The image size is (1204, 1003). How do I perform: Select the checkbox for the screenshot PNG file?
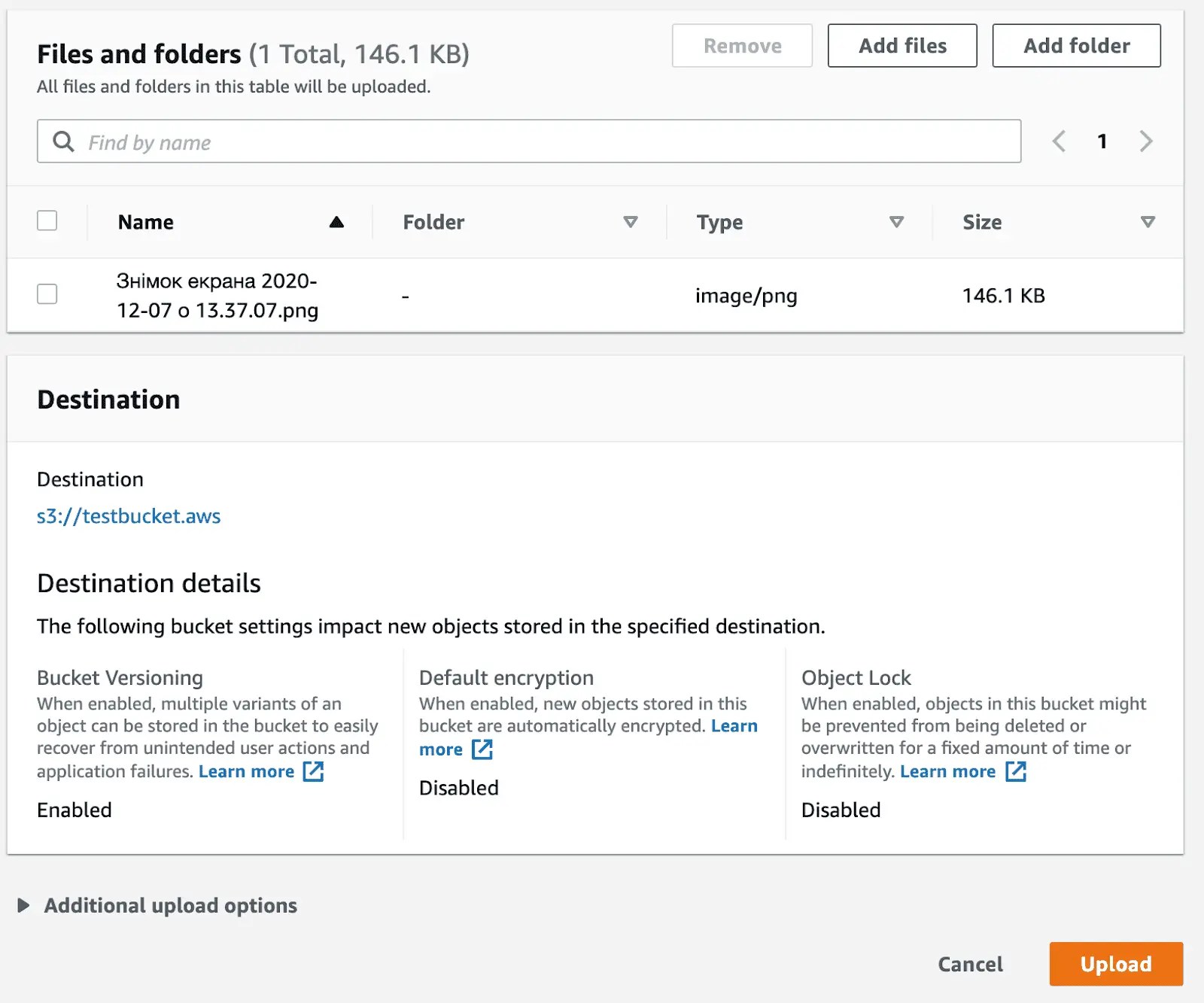click(47, 295)
